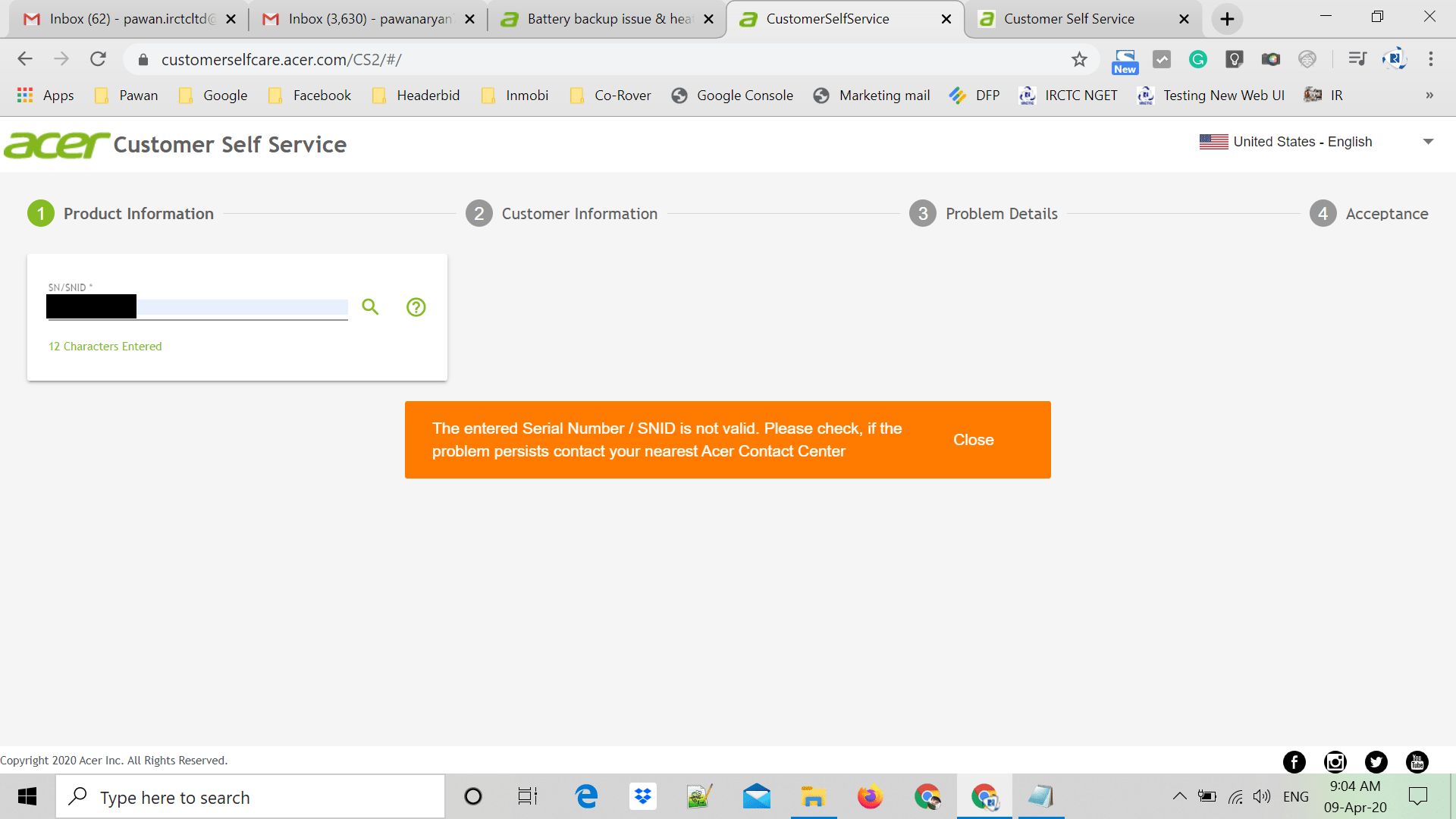Open a new browser tab
The width and height of the screenshot is (1456, 819).
click(x=1227, y=19)
